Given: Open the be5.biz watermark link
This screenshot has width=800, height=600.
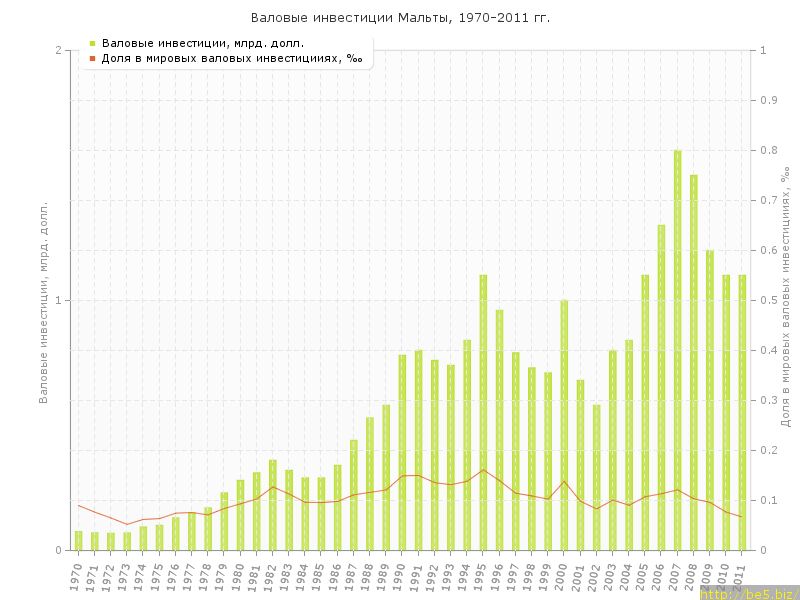Looking at the screenshot, I should (748, 594).
